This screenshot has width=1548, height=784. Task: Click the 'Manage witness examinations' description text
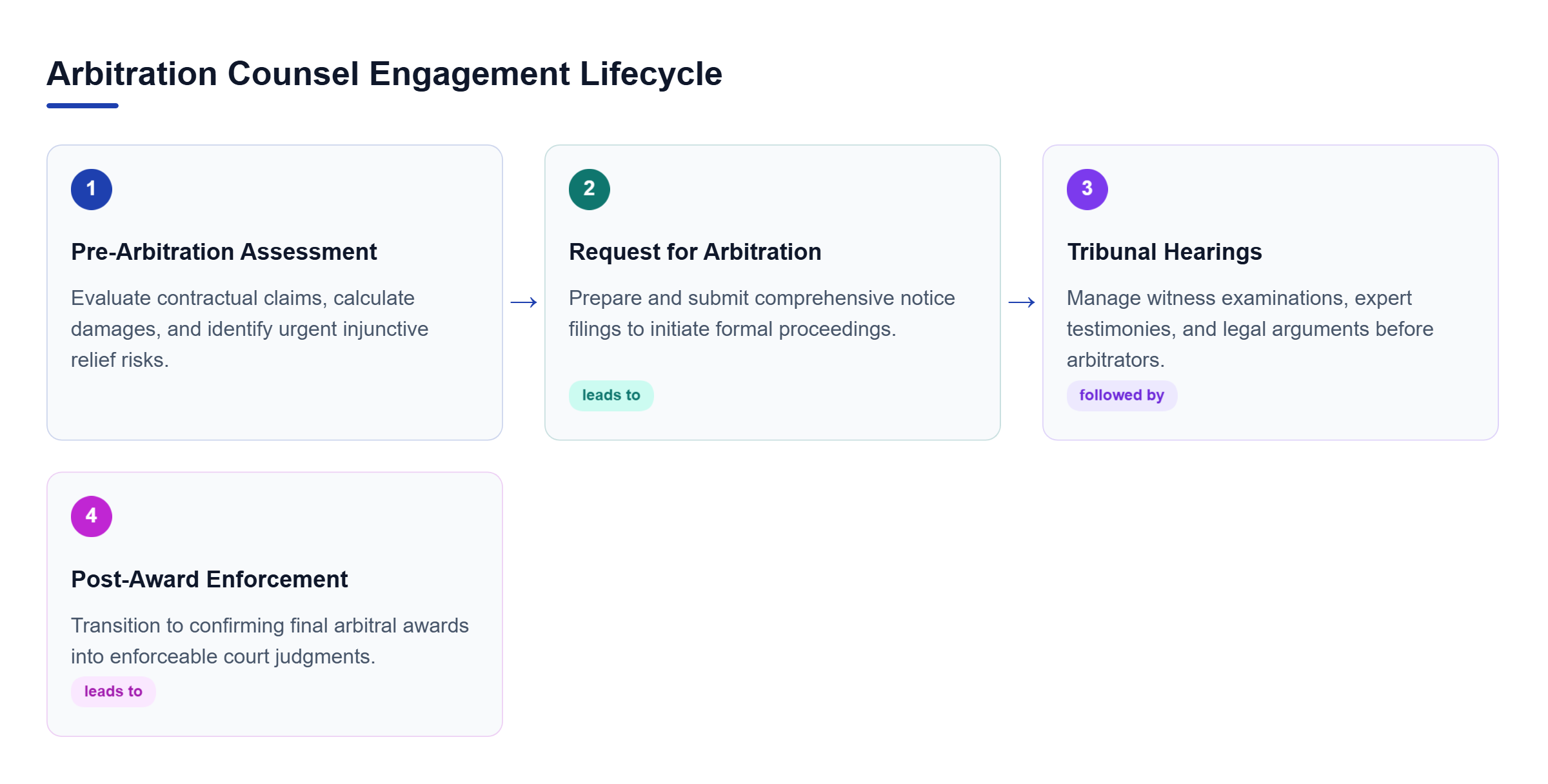(x=1250, y=329)
